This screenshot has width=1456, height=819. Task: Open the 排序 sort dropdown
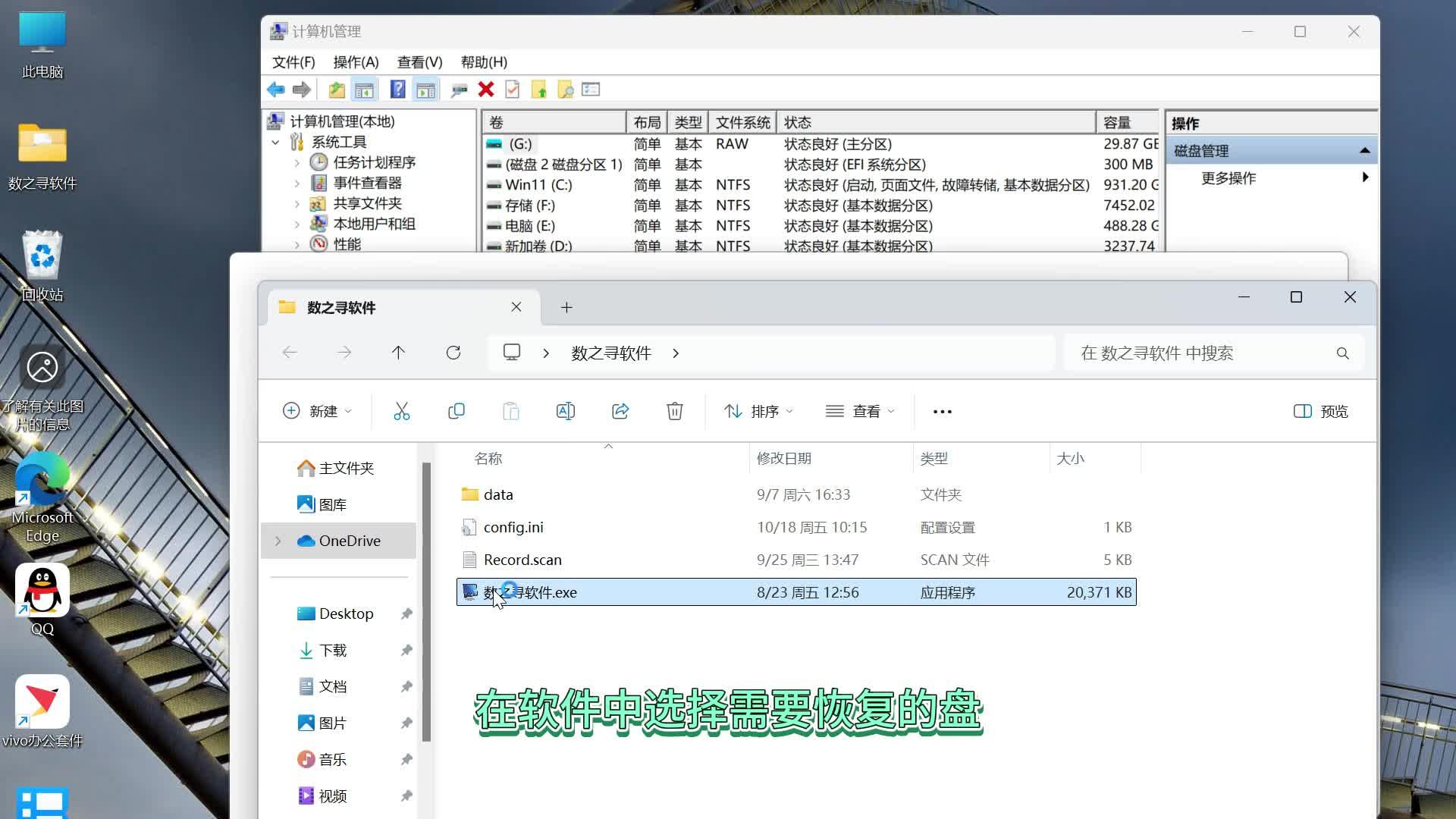coord(758,411)
